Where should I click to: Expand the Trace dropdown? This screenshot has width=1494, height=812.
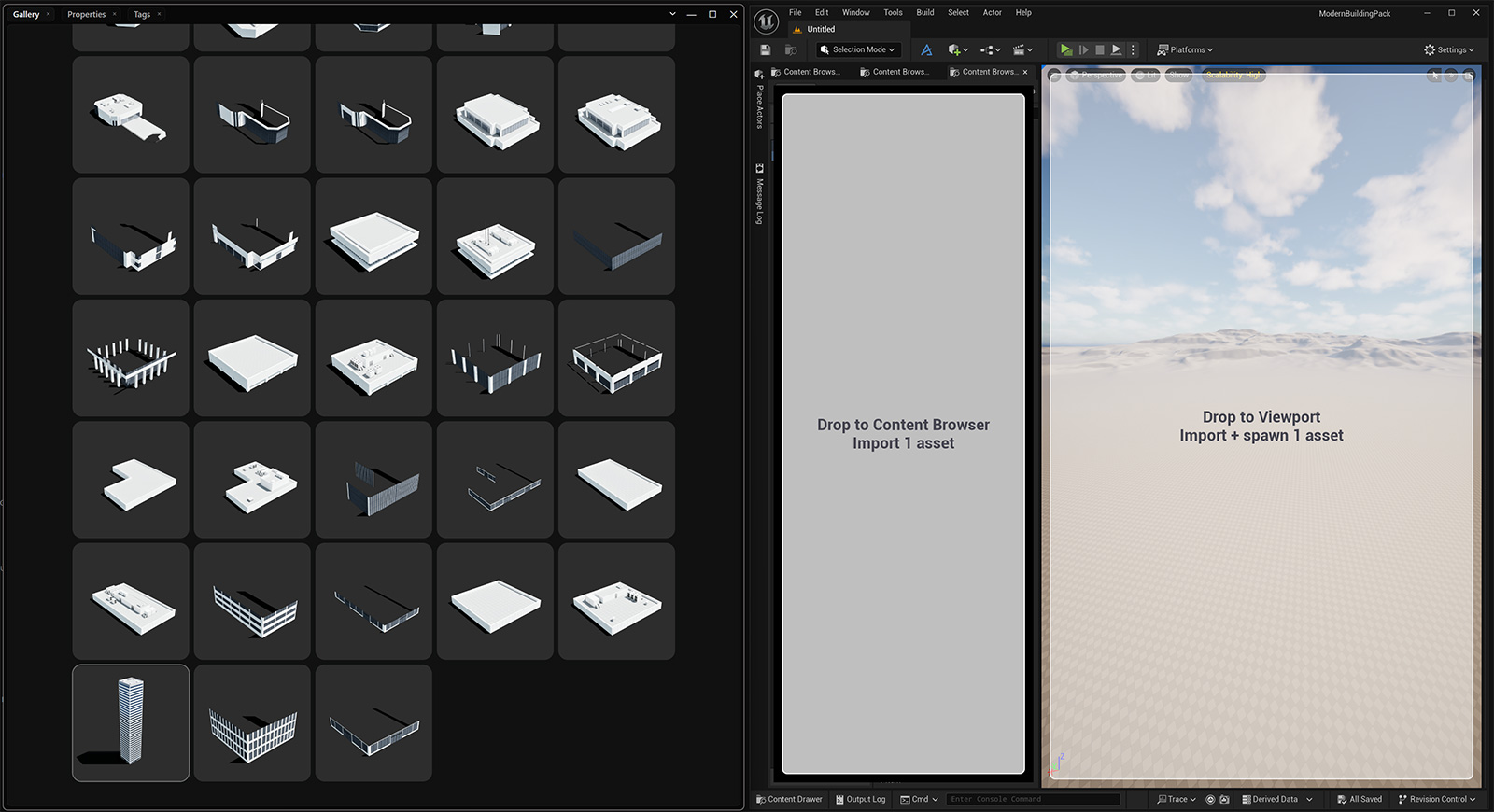(1177, 799)
